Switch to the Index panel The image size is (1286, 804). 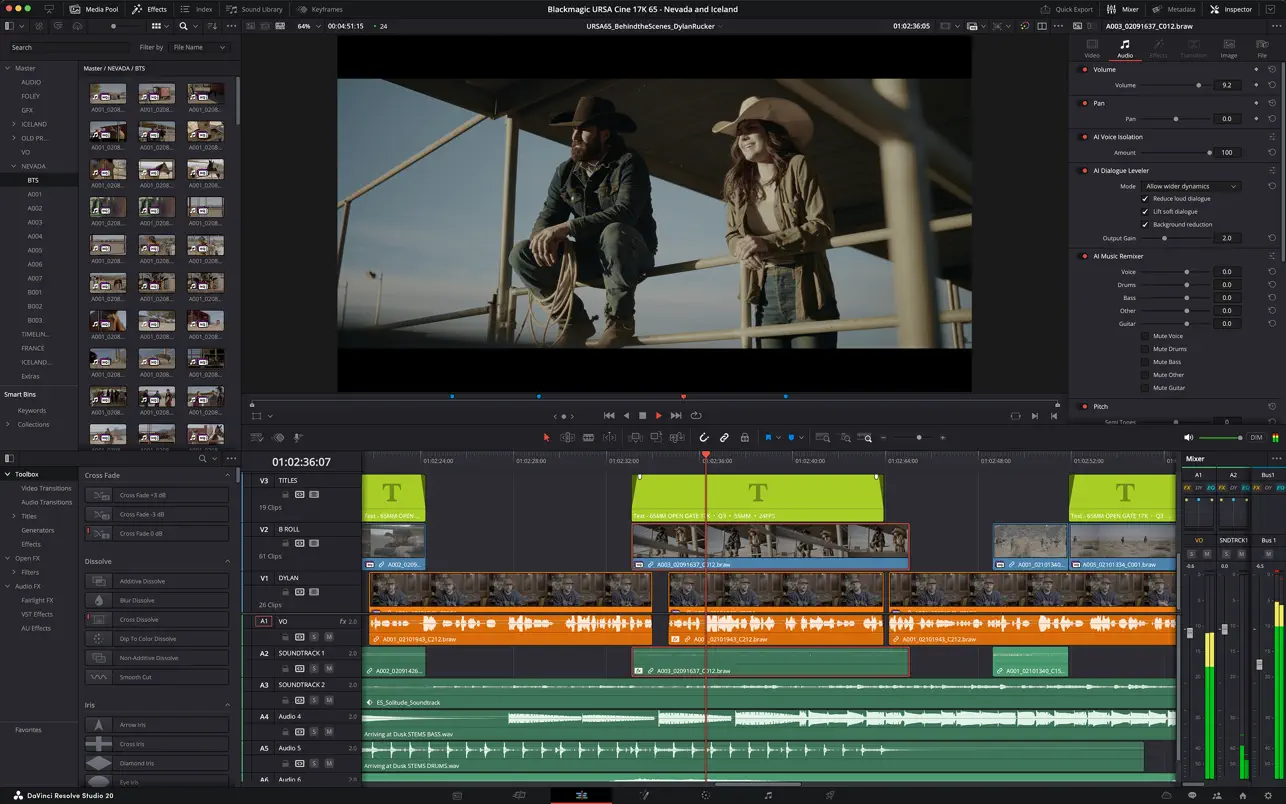[196, 9]
